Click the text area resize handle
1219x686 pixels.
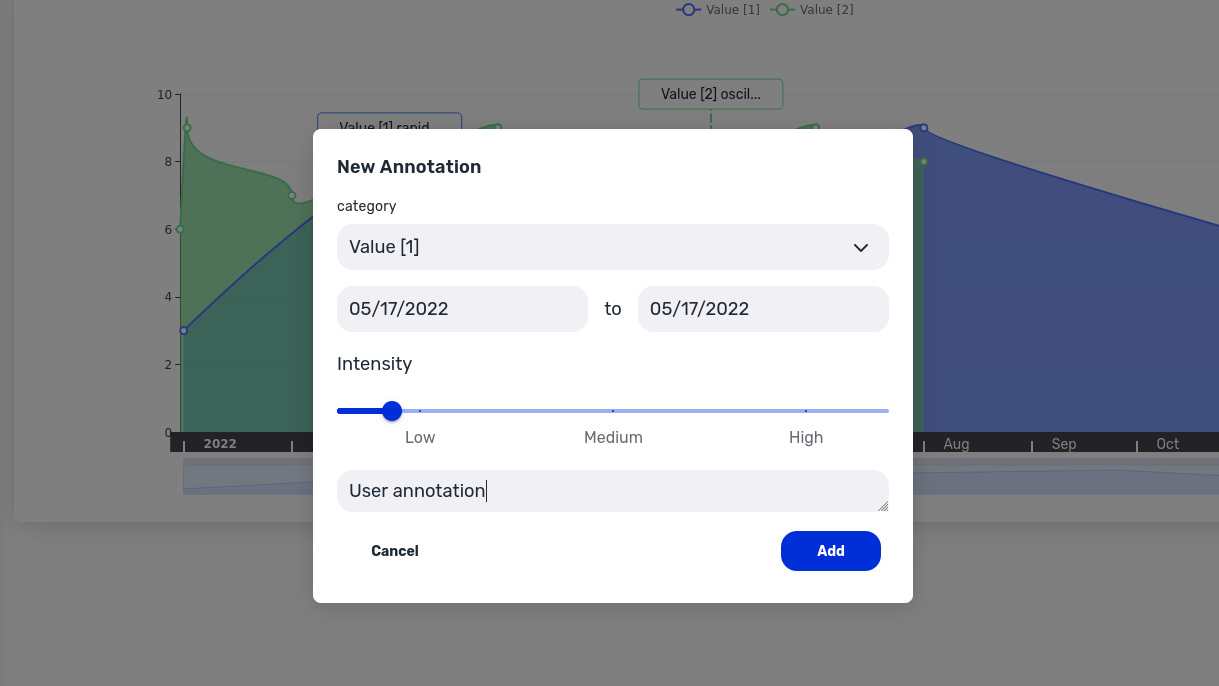[882, 506]
